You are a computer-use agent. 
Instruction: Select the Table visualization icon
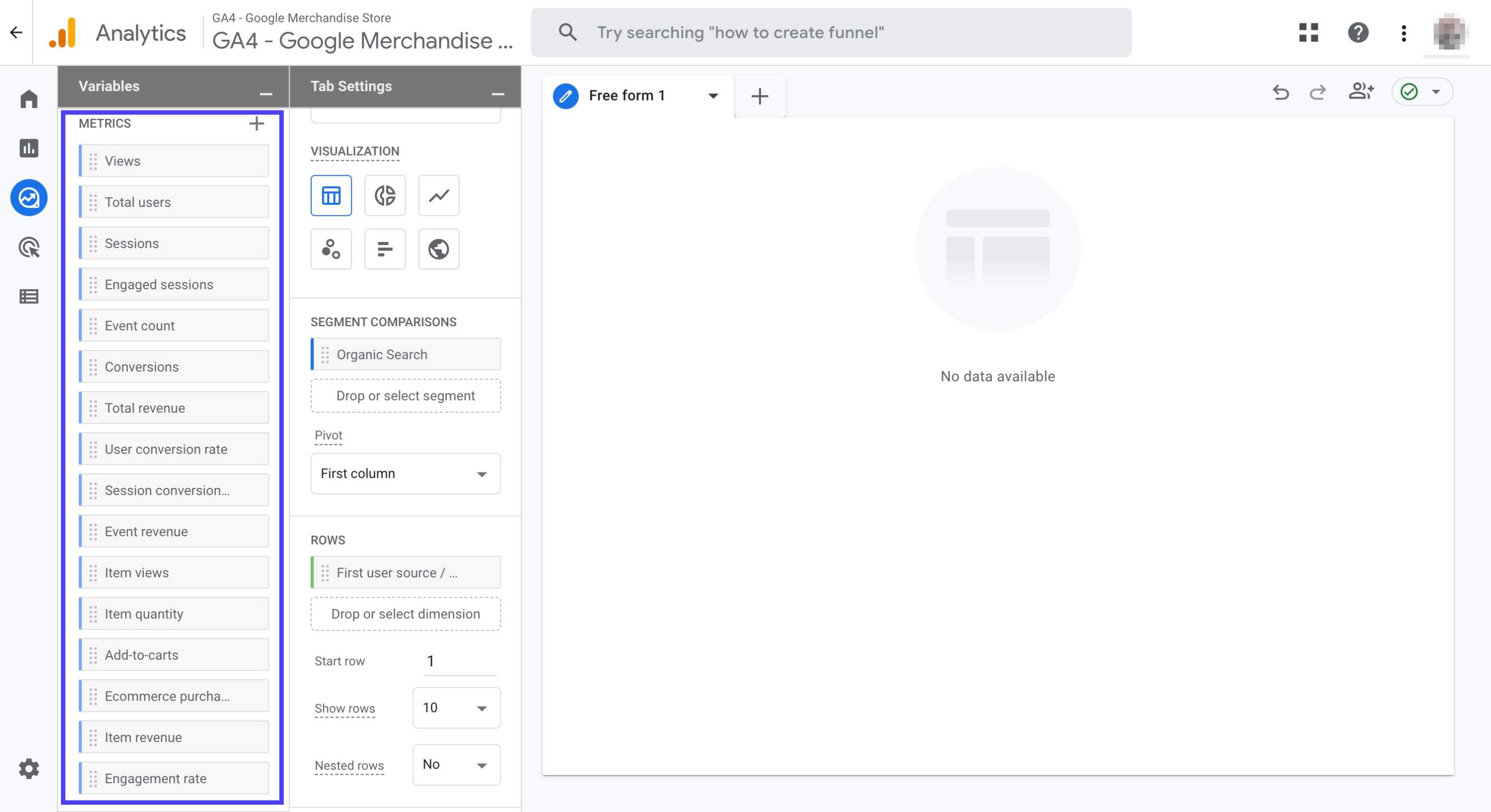331,195
